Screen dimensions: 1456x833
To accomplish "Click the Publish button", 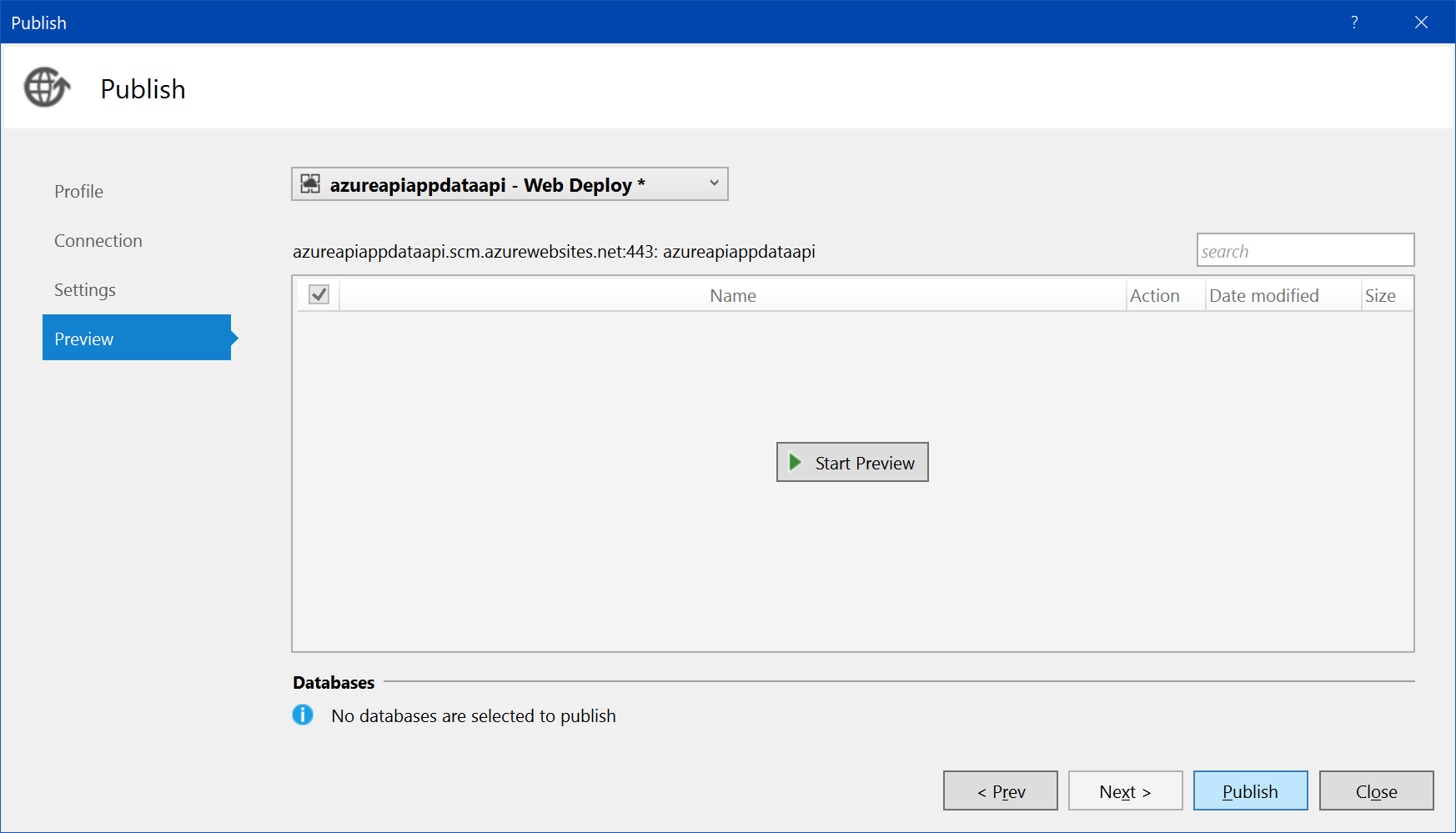I will [1250, 790].
